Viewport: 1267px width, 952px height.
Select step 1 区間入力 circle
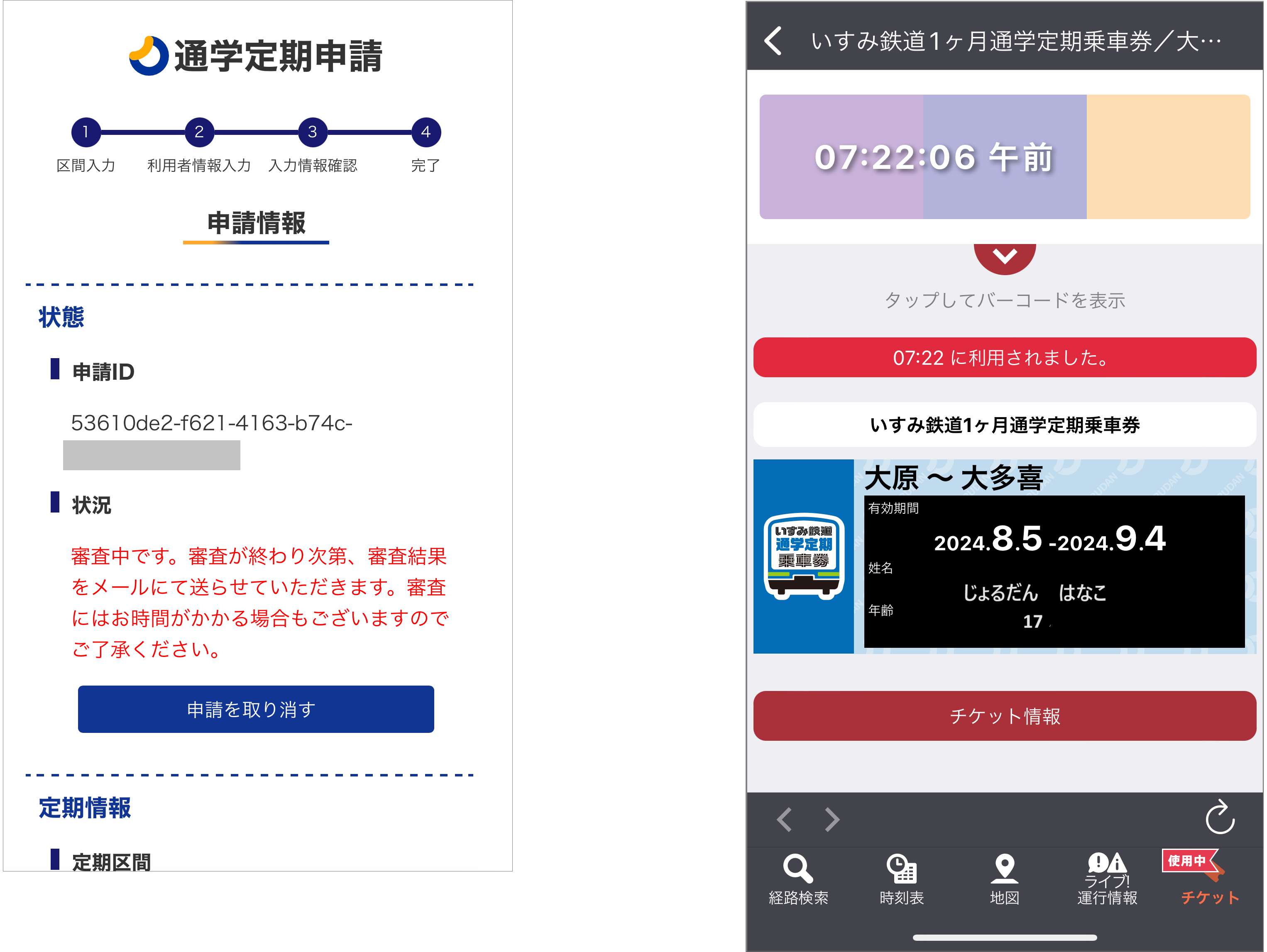pyautogui.click(x=86, y=132)
